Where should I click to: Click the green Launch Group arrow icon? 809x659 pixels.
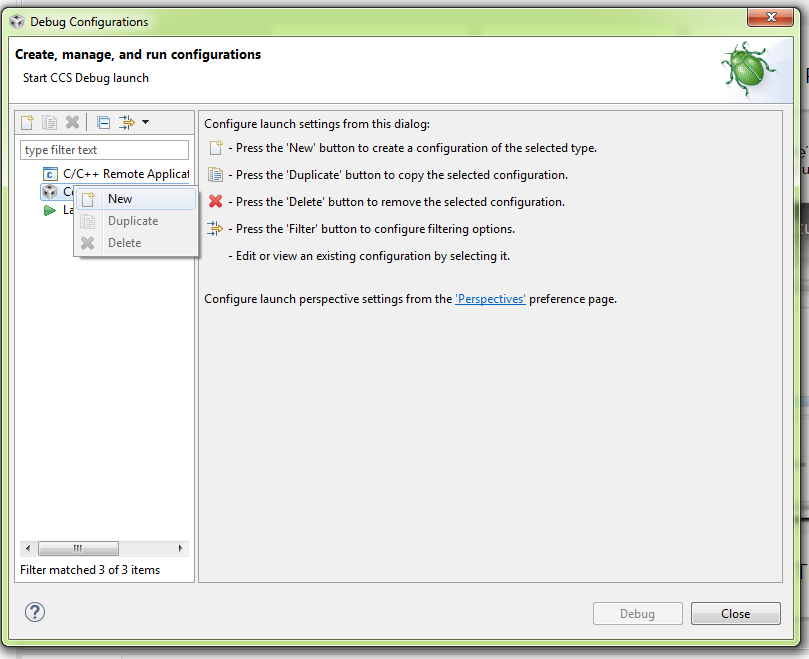tap(50, 210)
